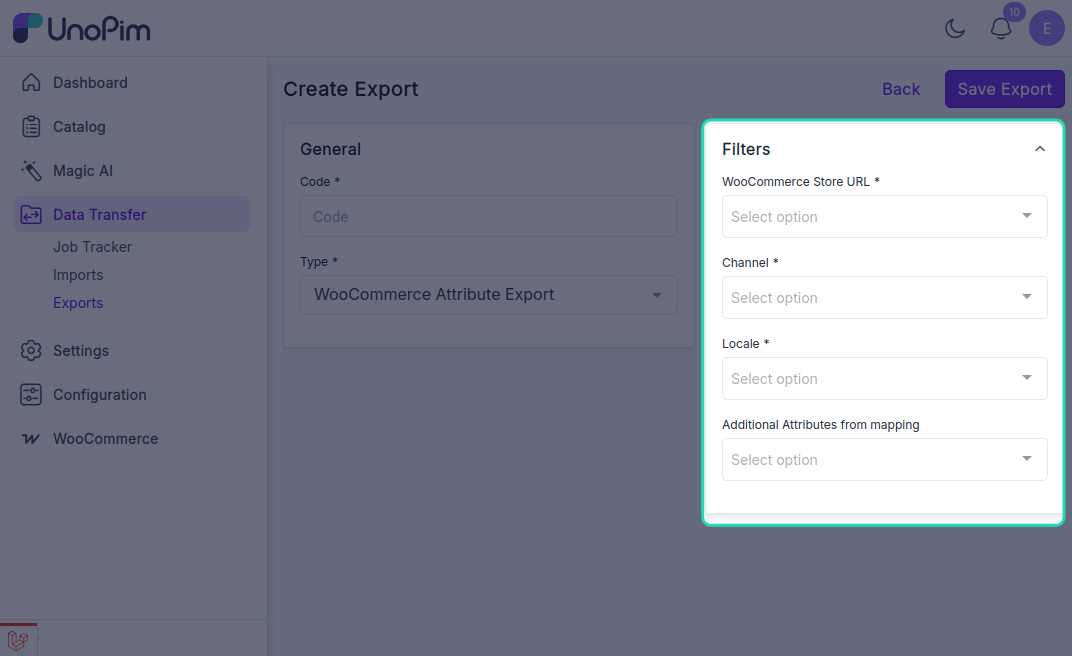The height and width of the screenshot is (656, 1072).
Task: Click the Dashboard home icon
Action: 31,83
